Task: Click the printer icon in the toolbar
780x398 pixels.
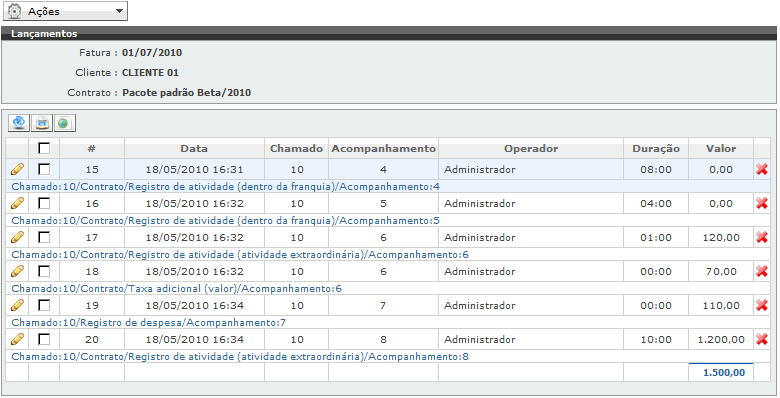Action: (42, 122)
